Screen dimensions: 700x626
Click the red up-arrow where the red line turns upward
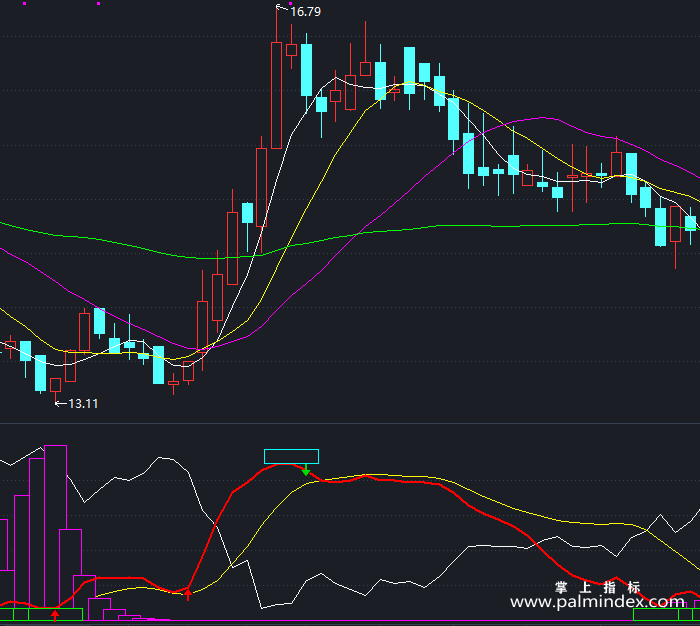pos(188,594)
